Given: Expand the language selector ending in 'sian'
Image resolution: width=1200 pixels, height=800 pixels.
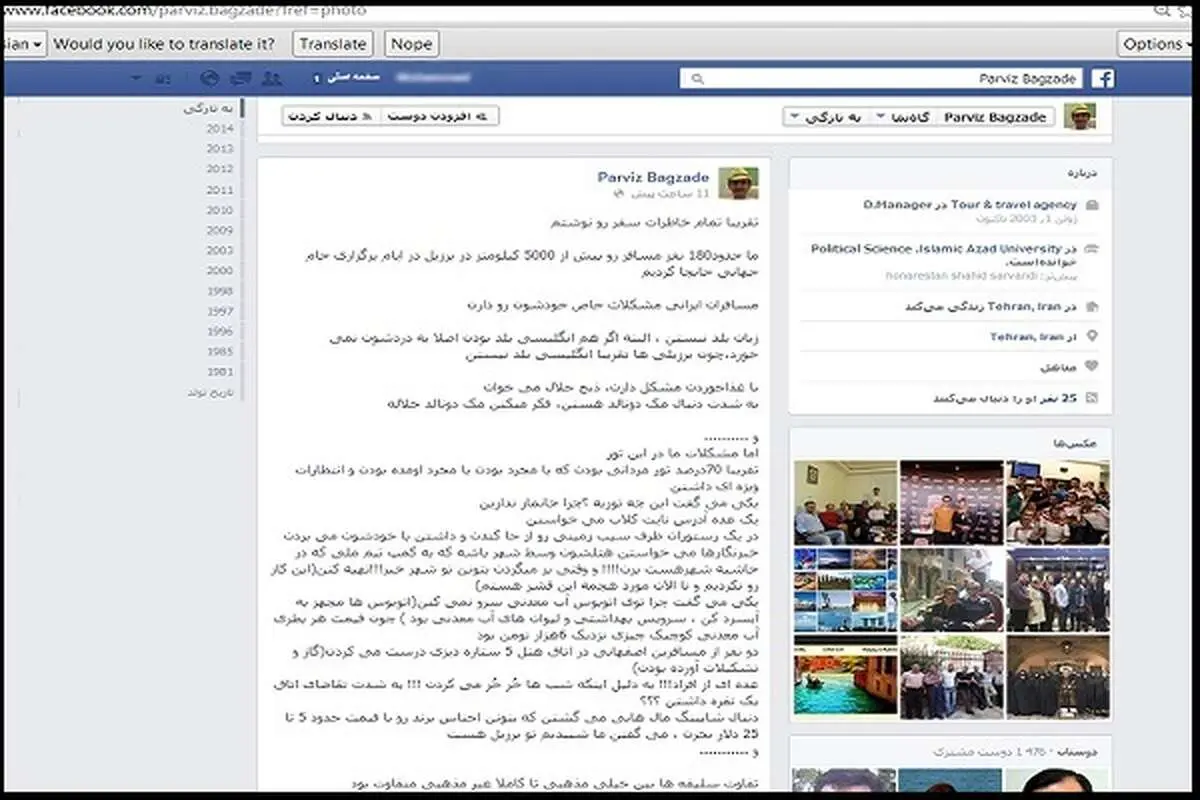Looking at the screenshot, I should coord(22,44).
